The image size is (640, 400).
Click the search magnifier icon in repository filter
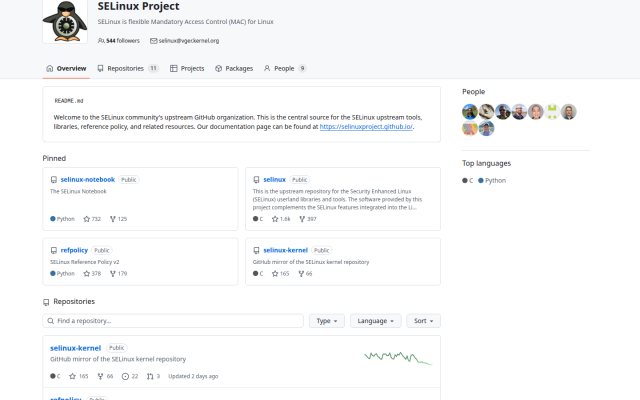pyautogui.click(x=51, y=321)
